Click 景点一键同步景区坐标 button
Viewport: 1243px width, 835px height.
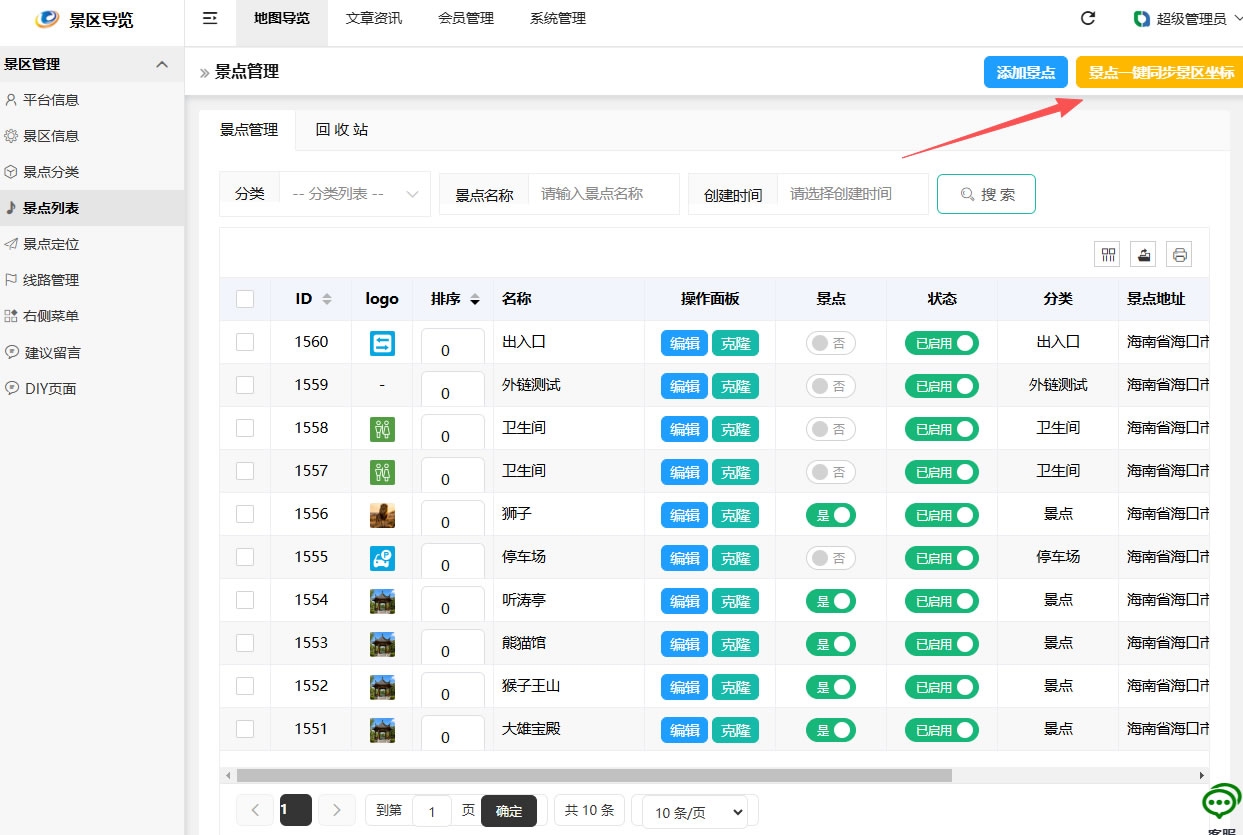(1160, 73)
